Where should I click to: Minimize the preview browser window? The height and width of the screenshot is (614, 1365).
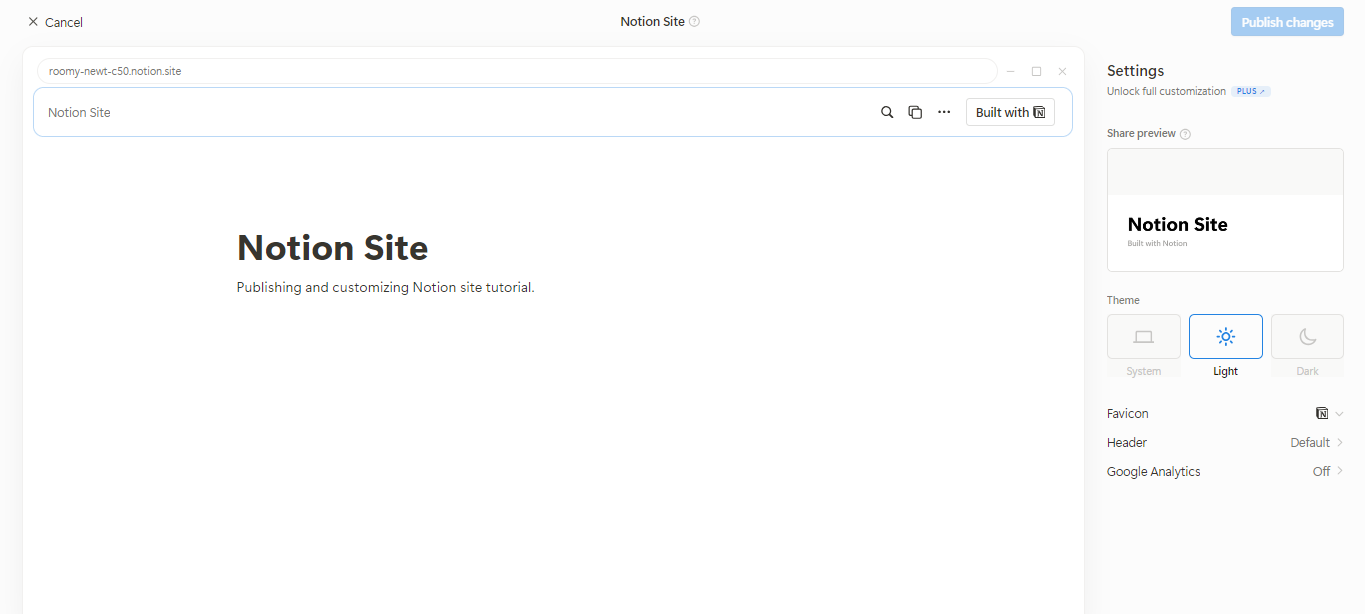click(1010, 71)
